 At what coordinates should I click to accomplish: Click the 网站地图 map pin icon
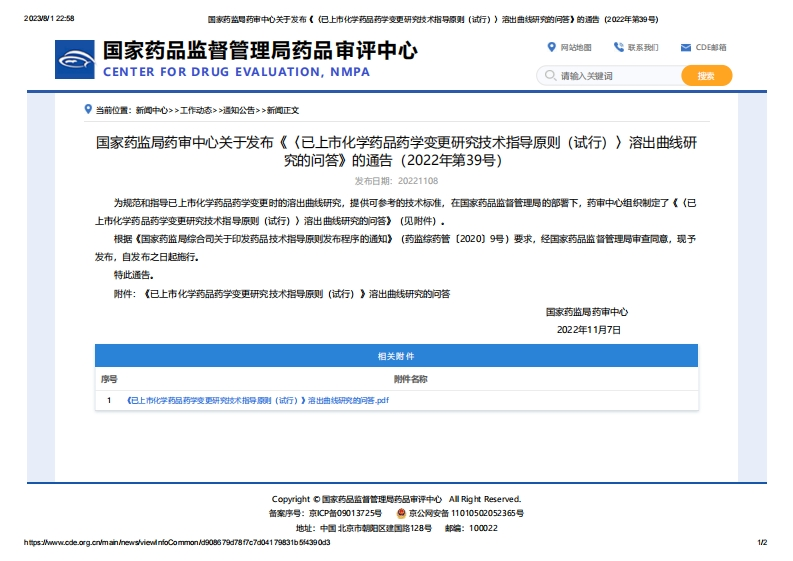coord(551,47)
